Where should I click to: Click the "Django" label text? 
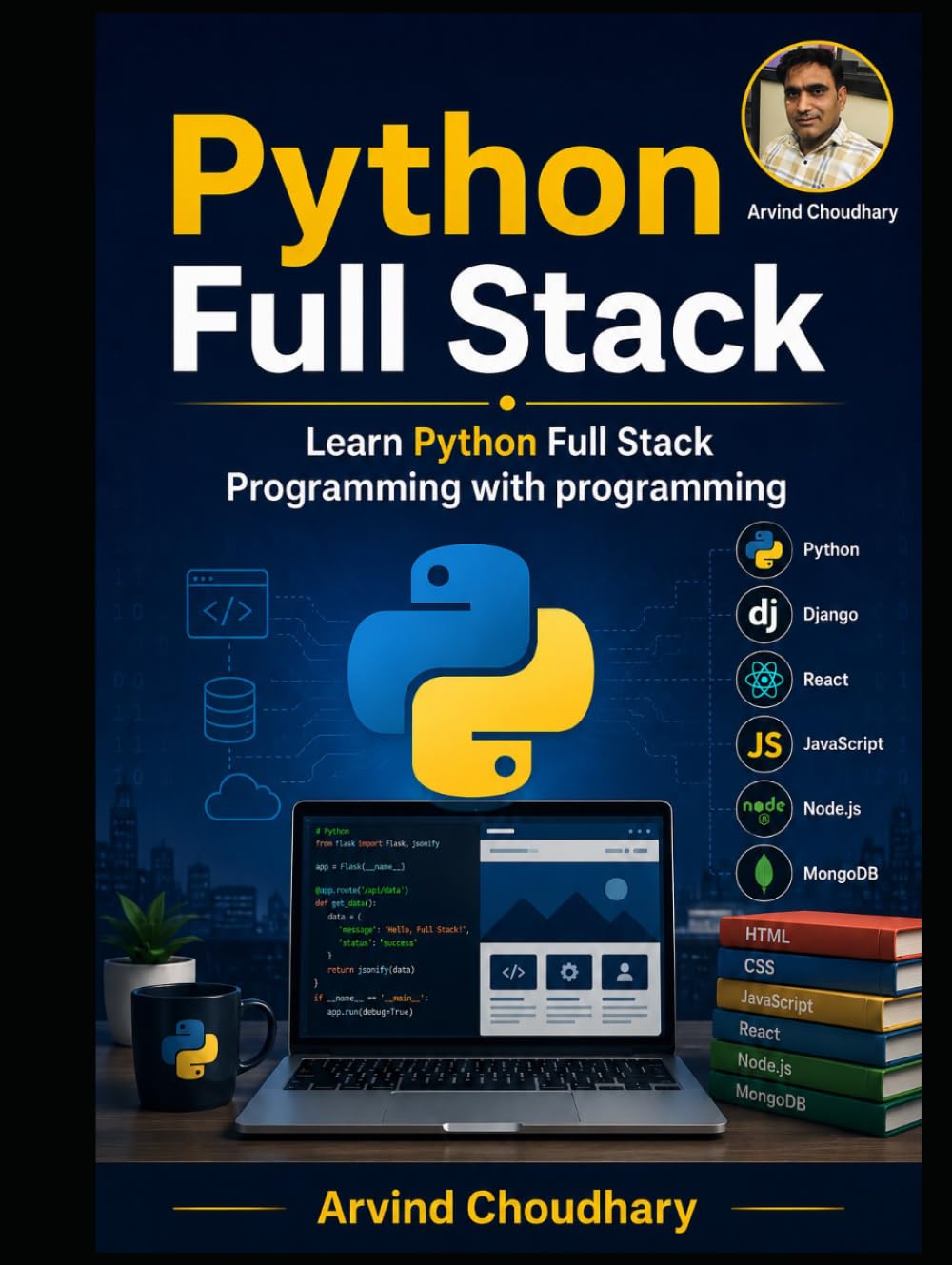pyautogui.click(x=830, y=615)
